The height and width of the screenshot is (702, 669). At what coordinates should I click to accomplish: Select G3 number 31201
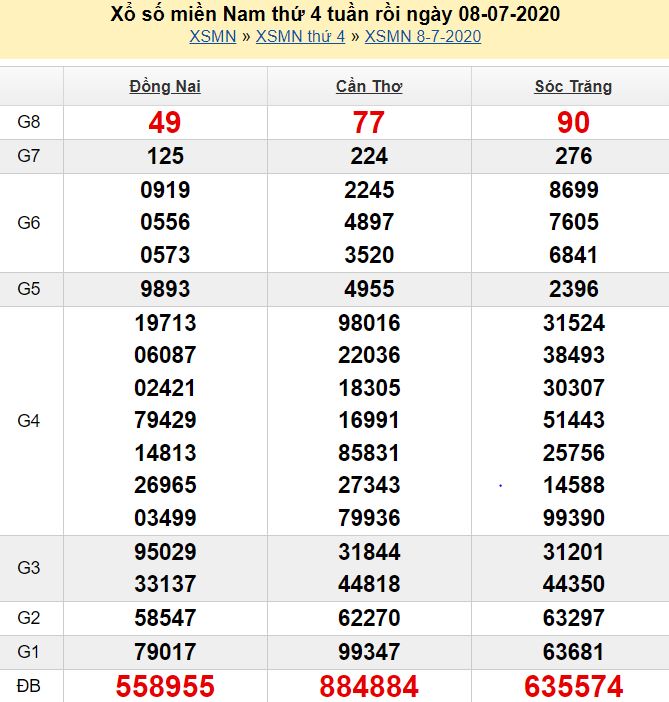pos(574,552)
